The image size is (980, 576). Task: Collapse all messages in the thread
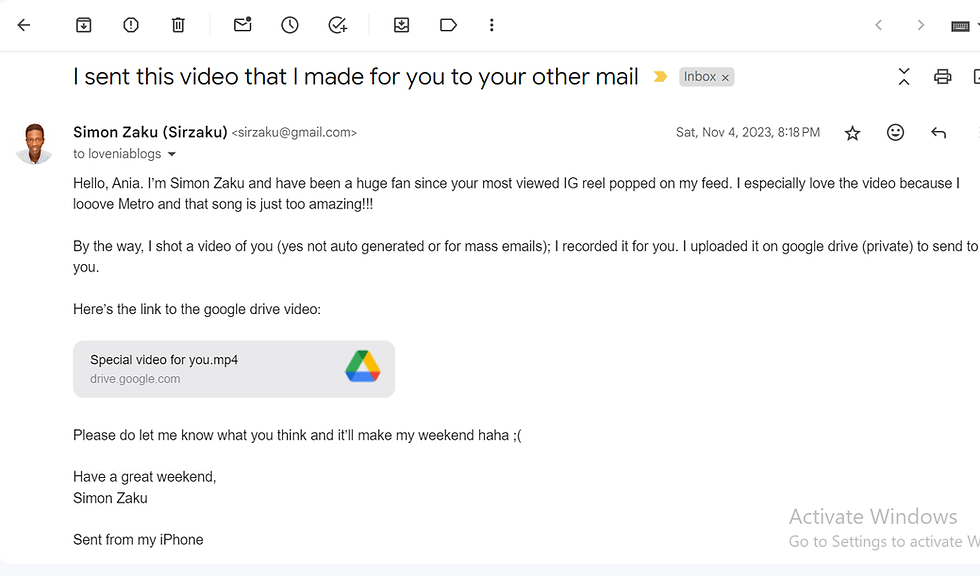[904, 77]
